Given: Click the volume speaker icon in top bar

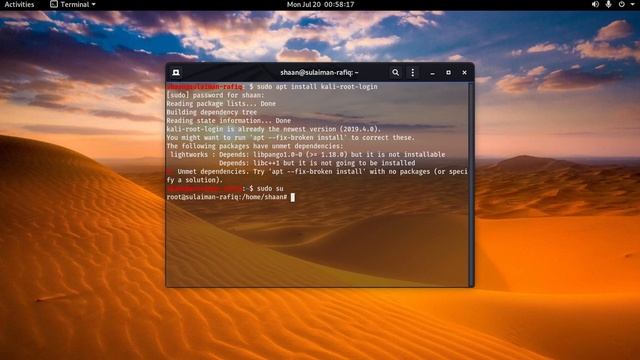Looking at the screenshot, I should [595, 4].
